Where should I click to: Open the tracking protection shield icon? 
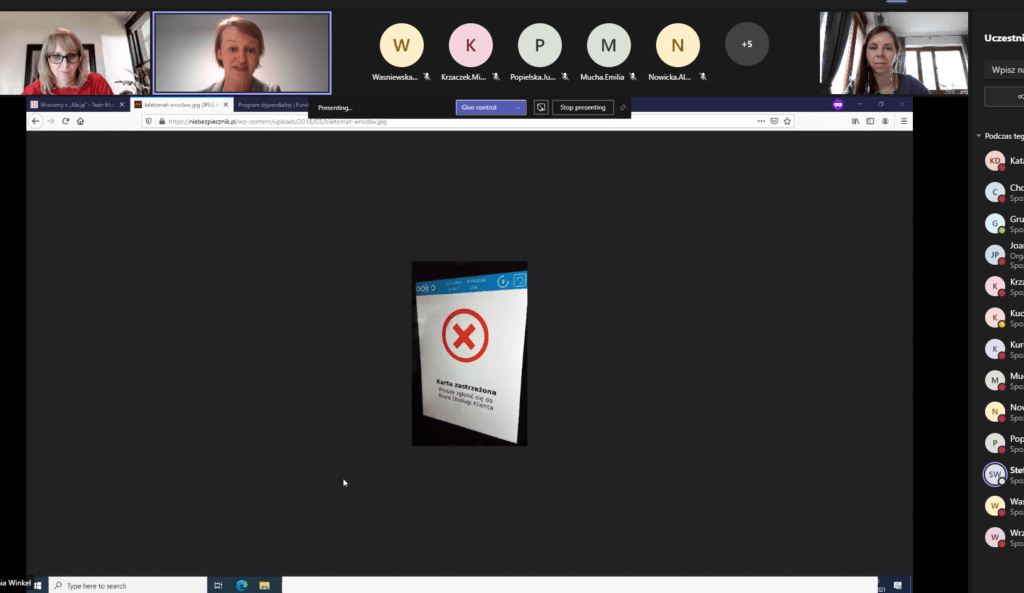(x=149, y=121)
